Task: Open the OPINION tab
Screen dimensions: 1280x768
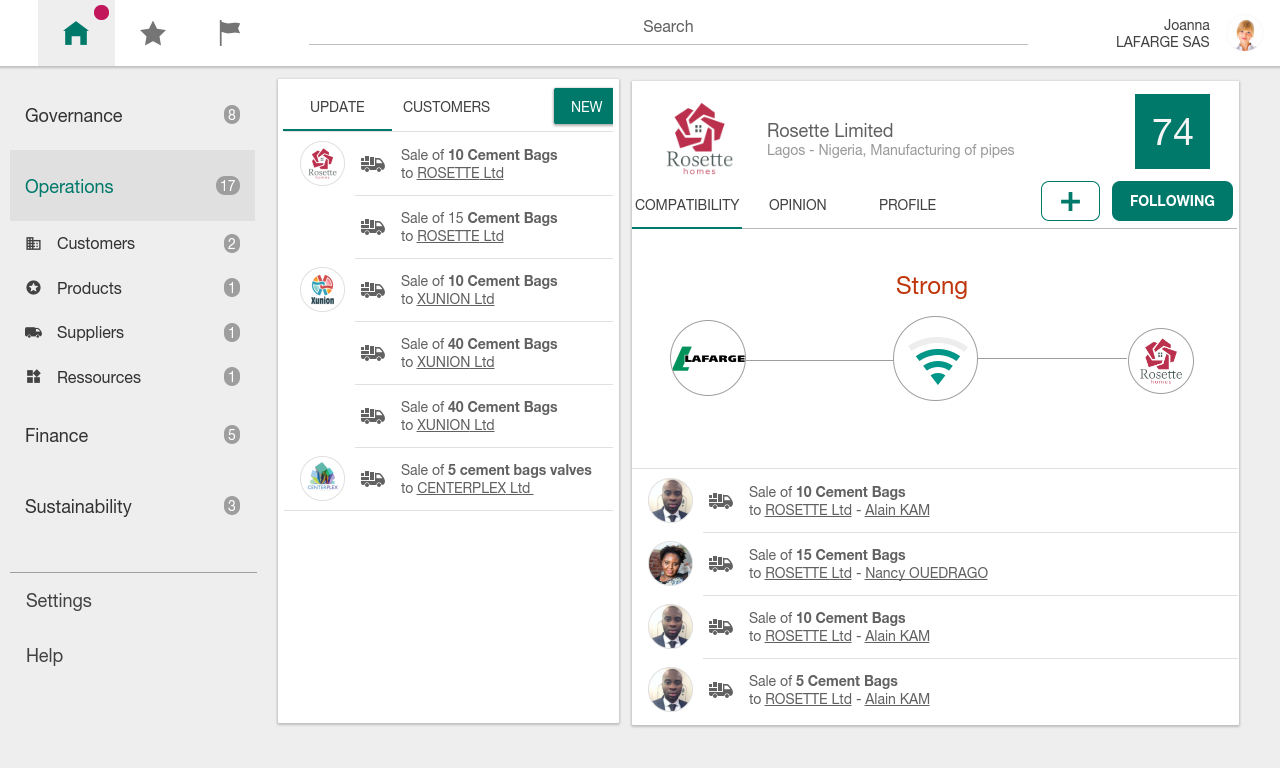Action: [797, 205]
